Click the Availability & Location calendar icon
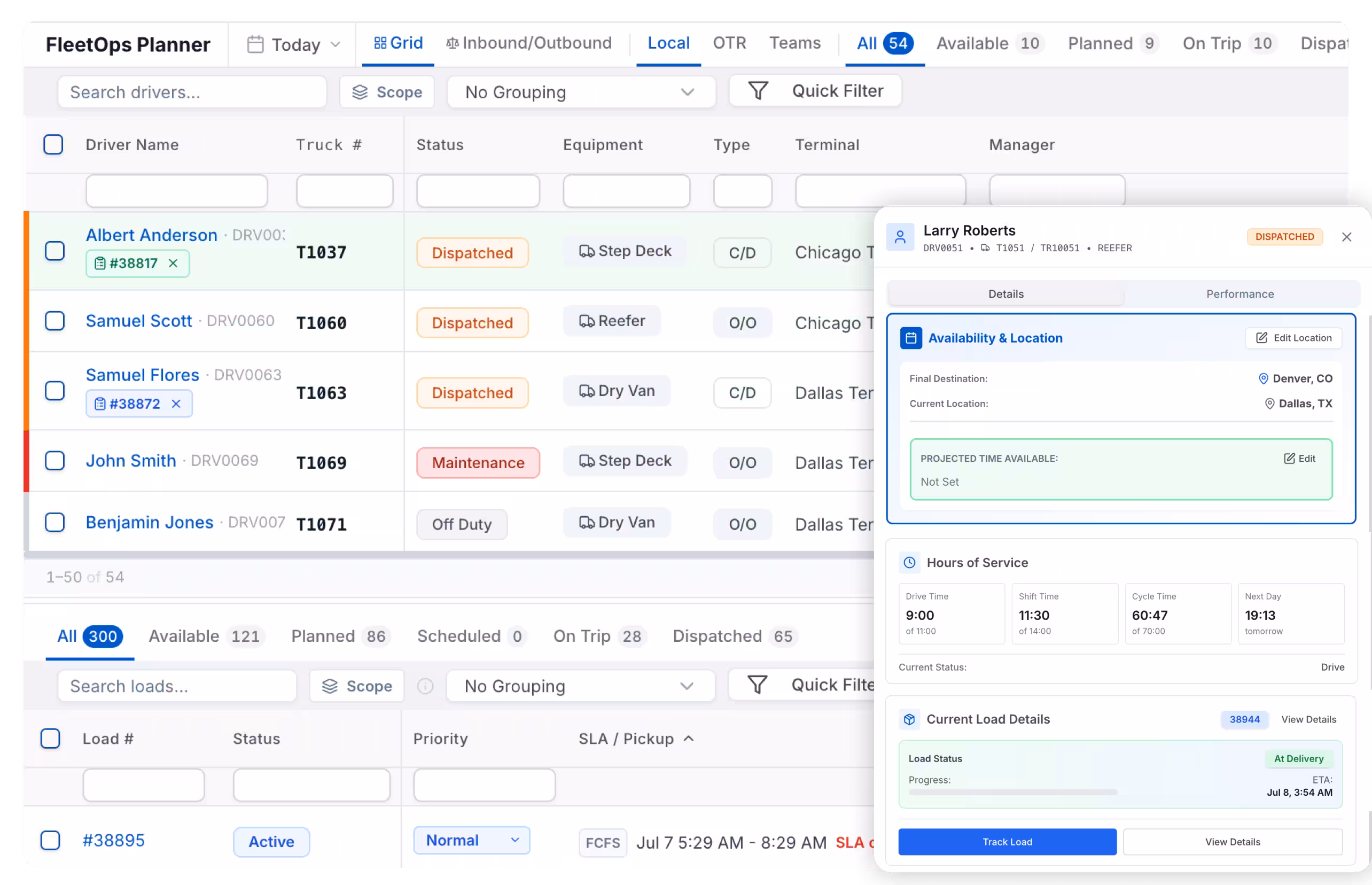 (x=910, y=338)
